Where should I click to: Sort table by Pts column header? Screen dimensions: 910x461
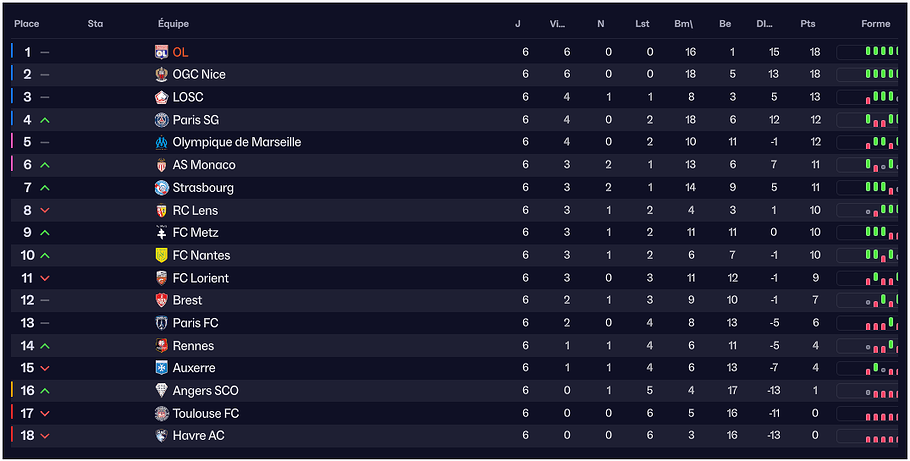(x=807, y=24)
